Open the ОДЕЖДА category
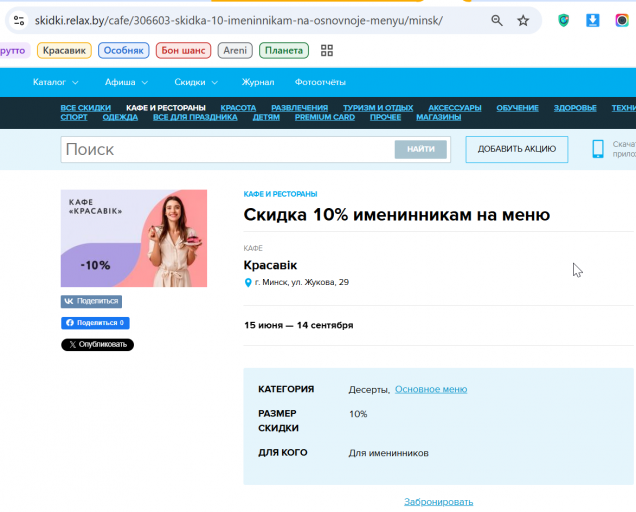 [120, 117]
